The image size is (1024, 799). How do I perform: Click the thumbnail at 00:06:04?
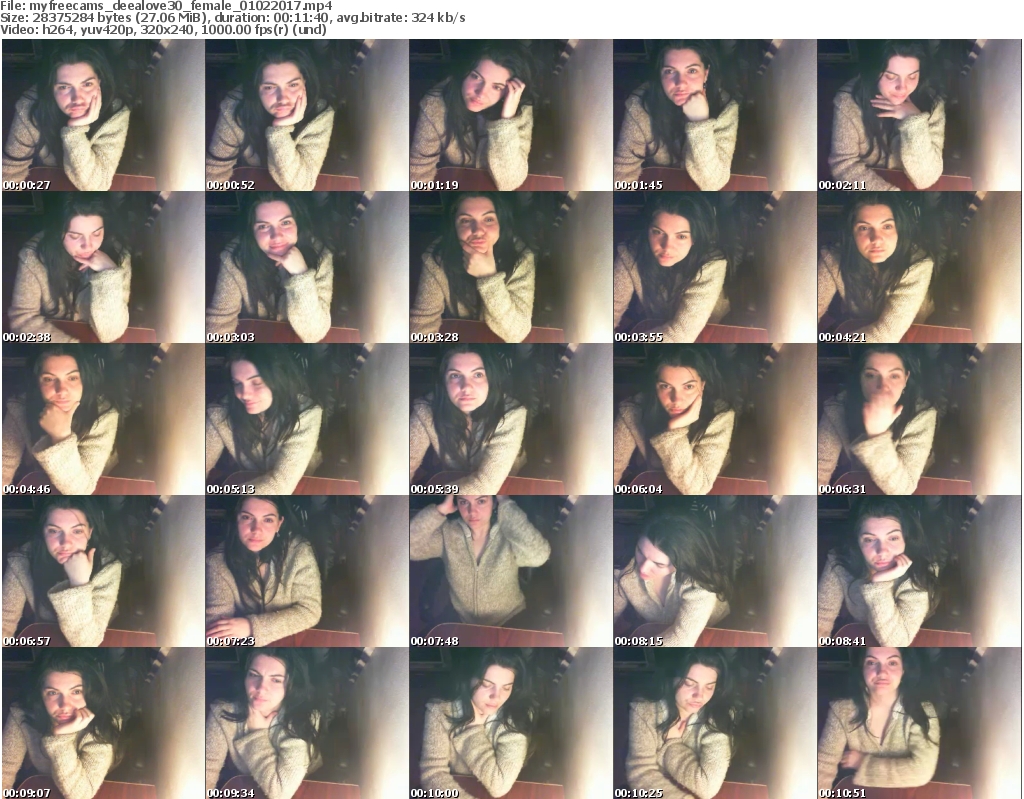coord(714,419)
